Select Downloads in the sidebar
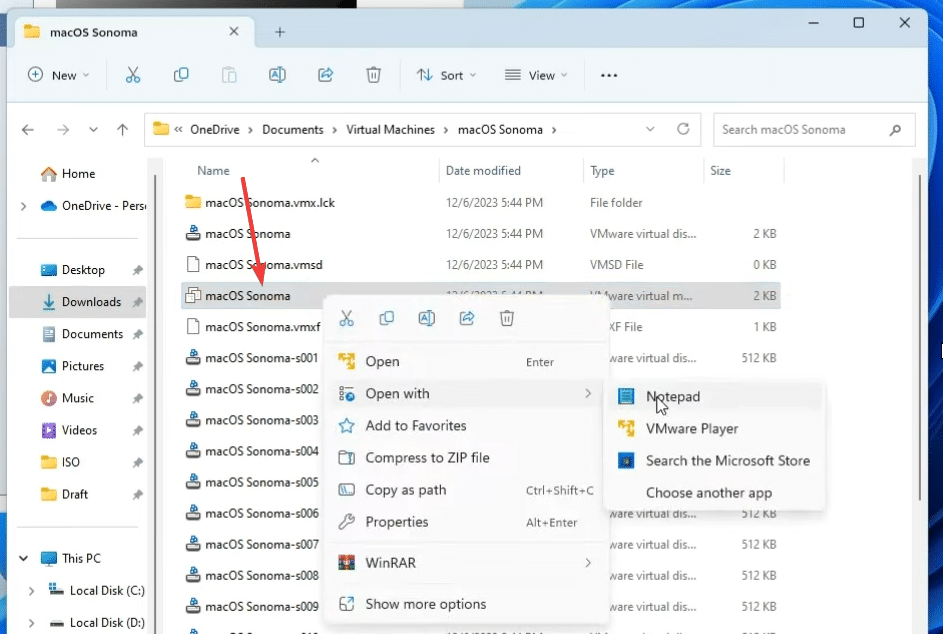Image resolution: width=943 pixels, height=634 pixels. tap(78, 302)
